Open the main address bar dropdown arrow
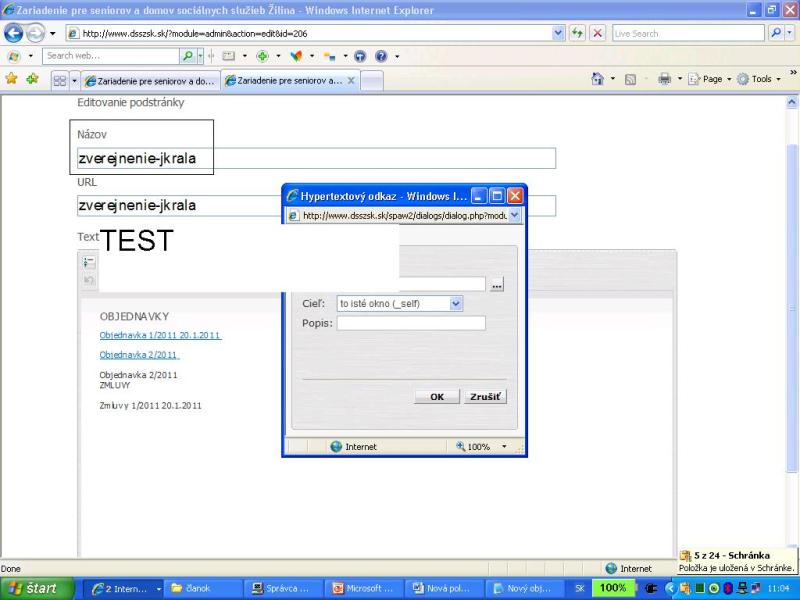Image resolution: width=800 pixels, height=600 pixels. click(558, 33)
